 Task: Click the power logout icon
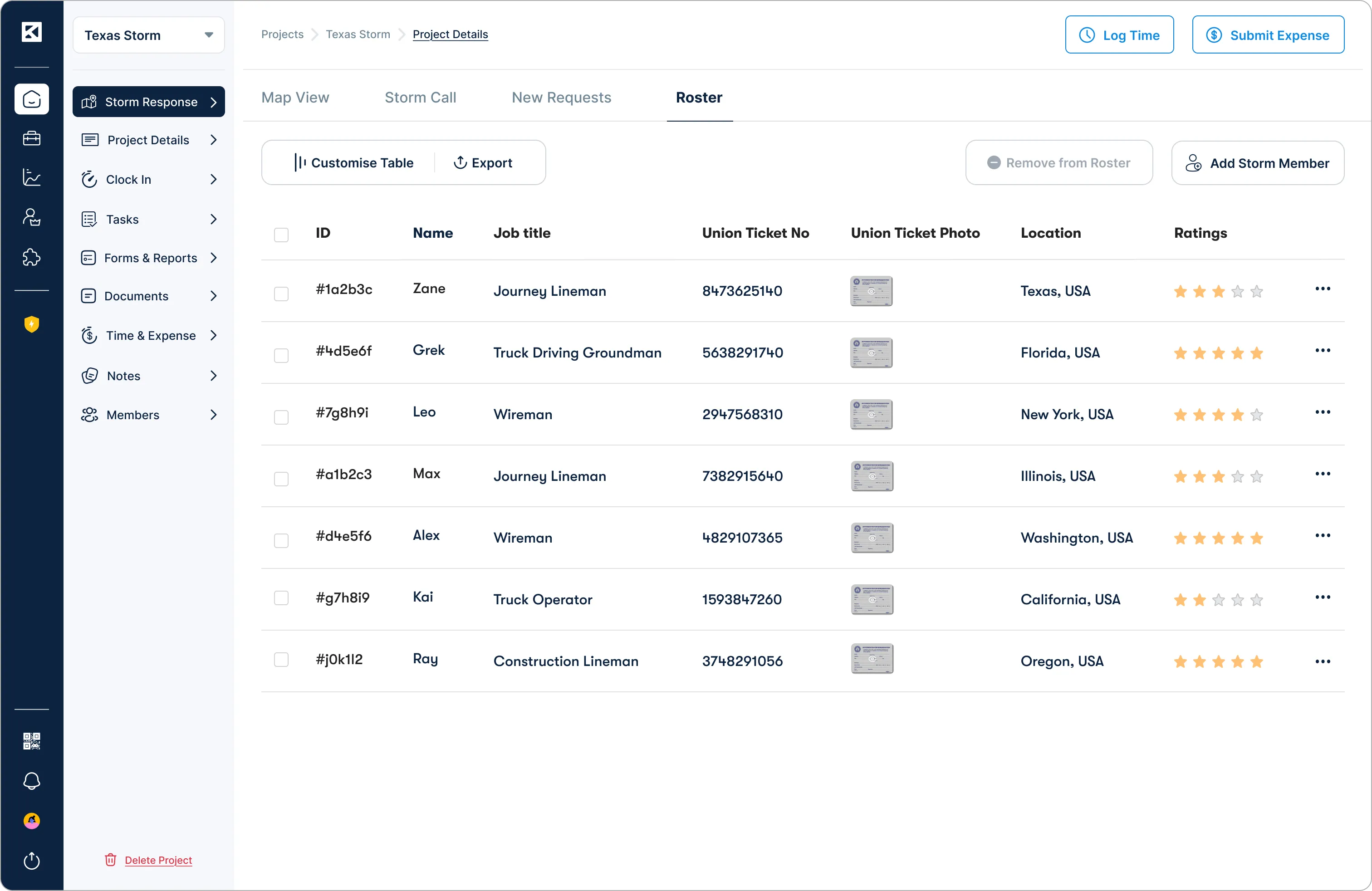[32, 861]
